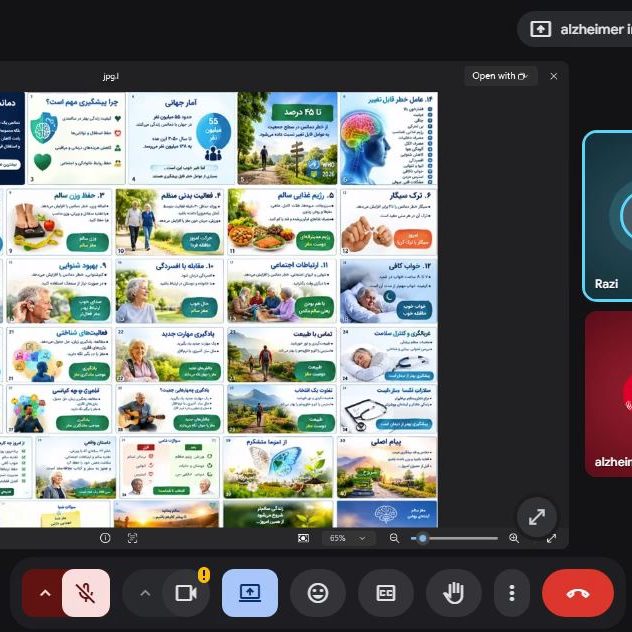632x632 pixels.
Task: Click the blue brain outline slide
Action: click(x=387, y=514)
